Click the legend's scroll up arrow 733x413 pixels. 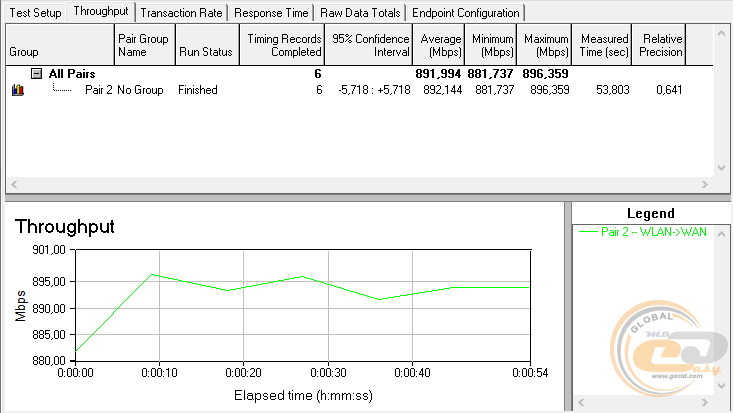tap(722, 233)
